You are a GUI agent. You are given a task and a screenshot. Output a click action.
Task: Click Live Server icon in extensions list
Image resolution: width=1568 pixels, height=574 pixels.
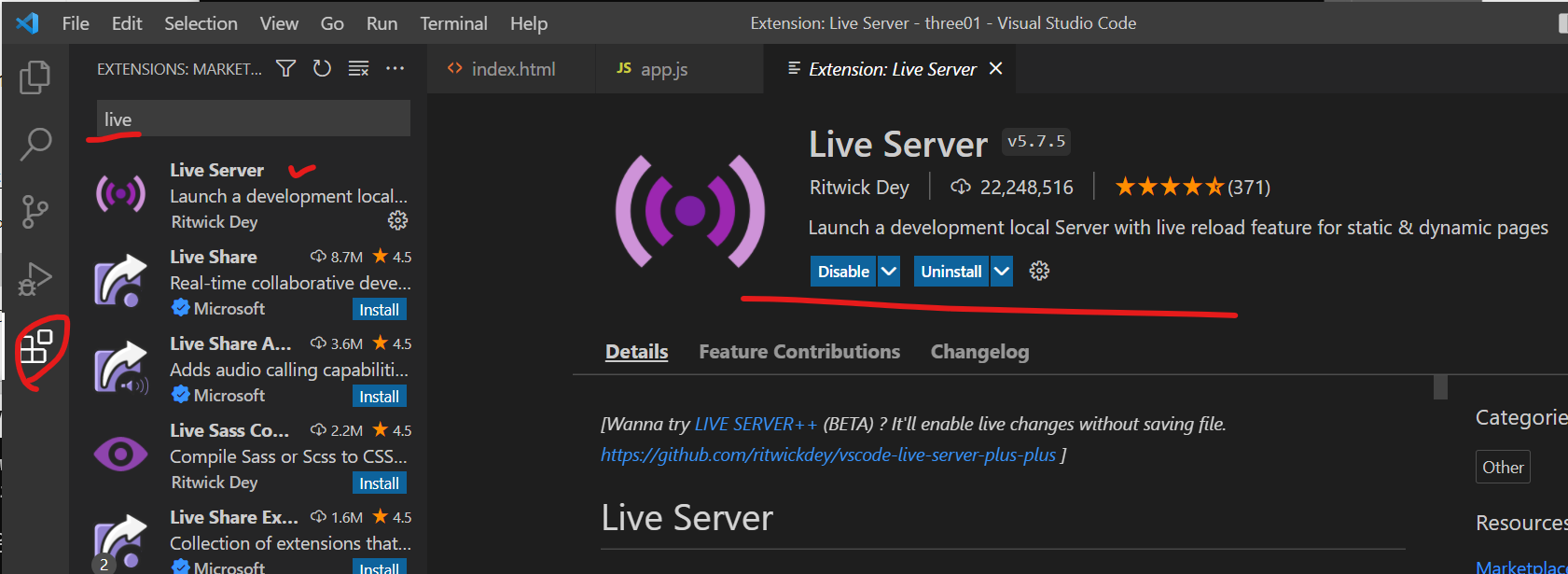tap(121, 194)
